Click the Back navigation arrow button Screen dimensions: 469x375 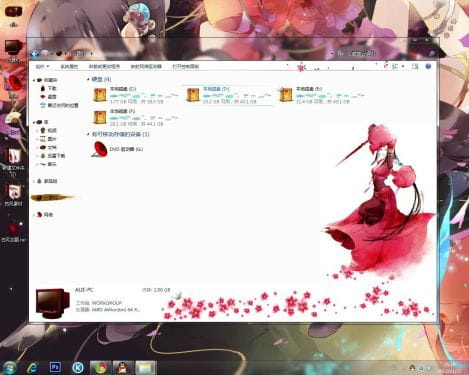click(x=35, y=53)
